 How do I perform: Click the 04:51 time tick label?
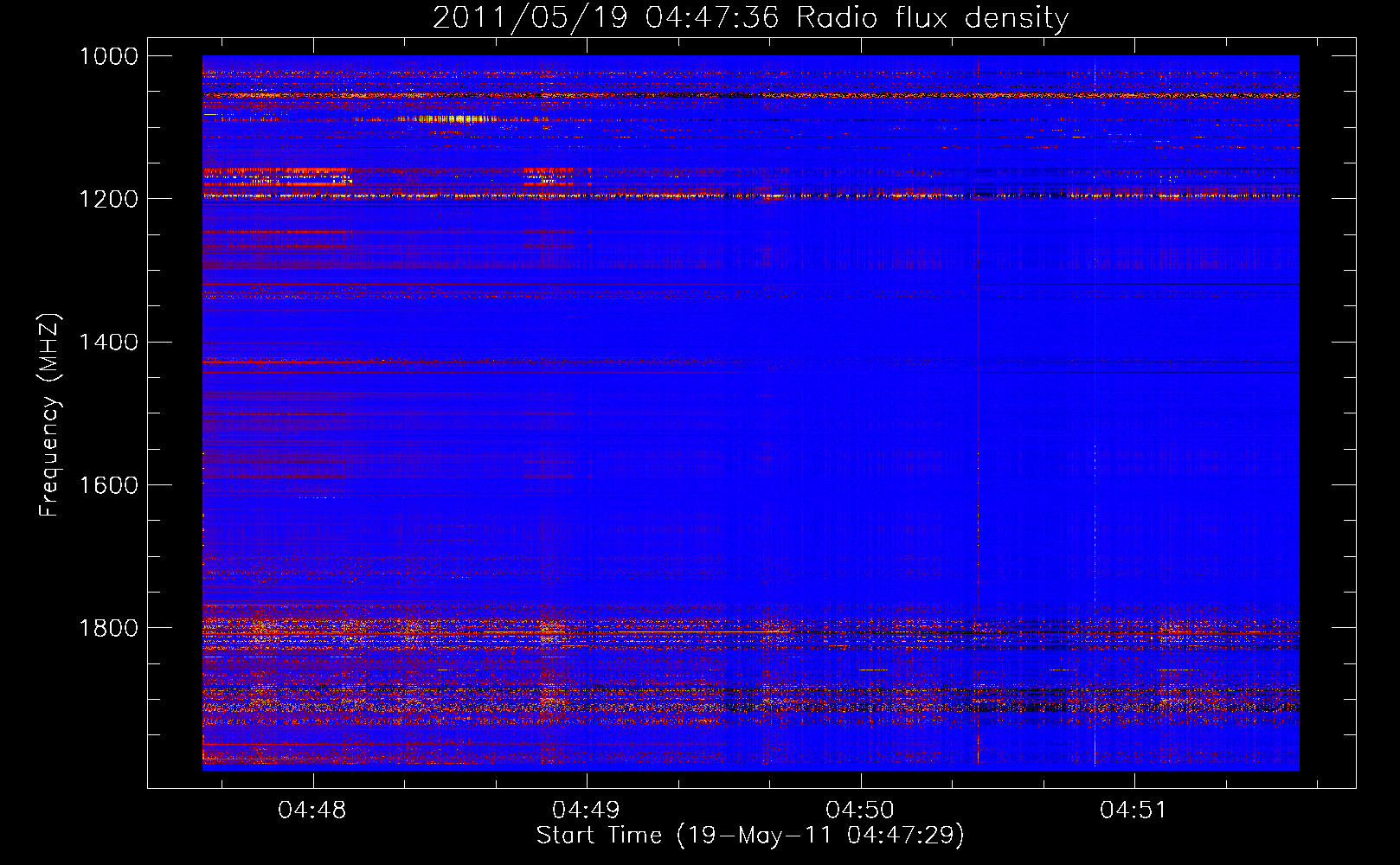[1133, 811]
